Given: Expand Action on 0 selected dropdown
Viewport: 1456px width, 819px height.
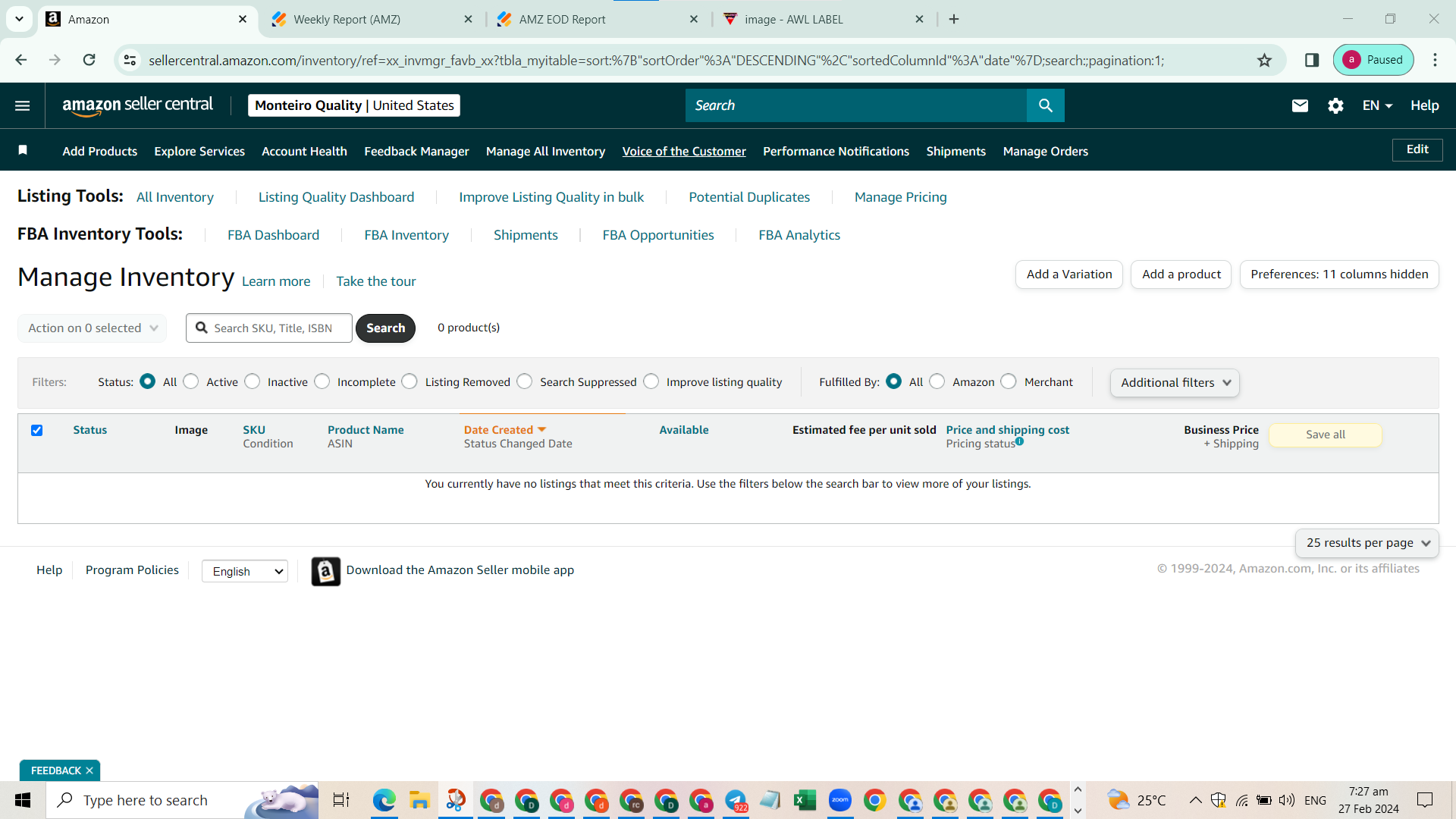Looking at the screenshot, I should point(93,328).
